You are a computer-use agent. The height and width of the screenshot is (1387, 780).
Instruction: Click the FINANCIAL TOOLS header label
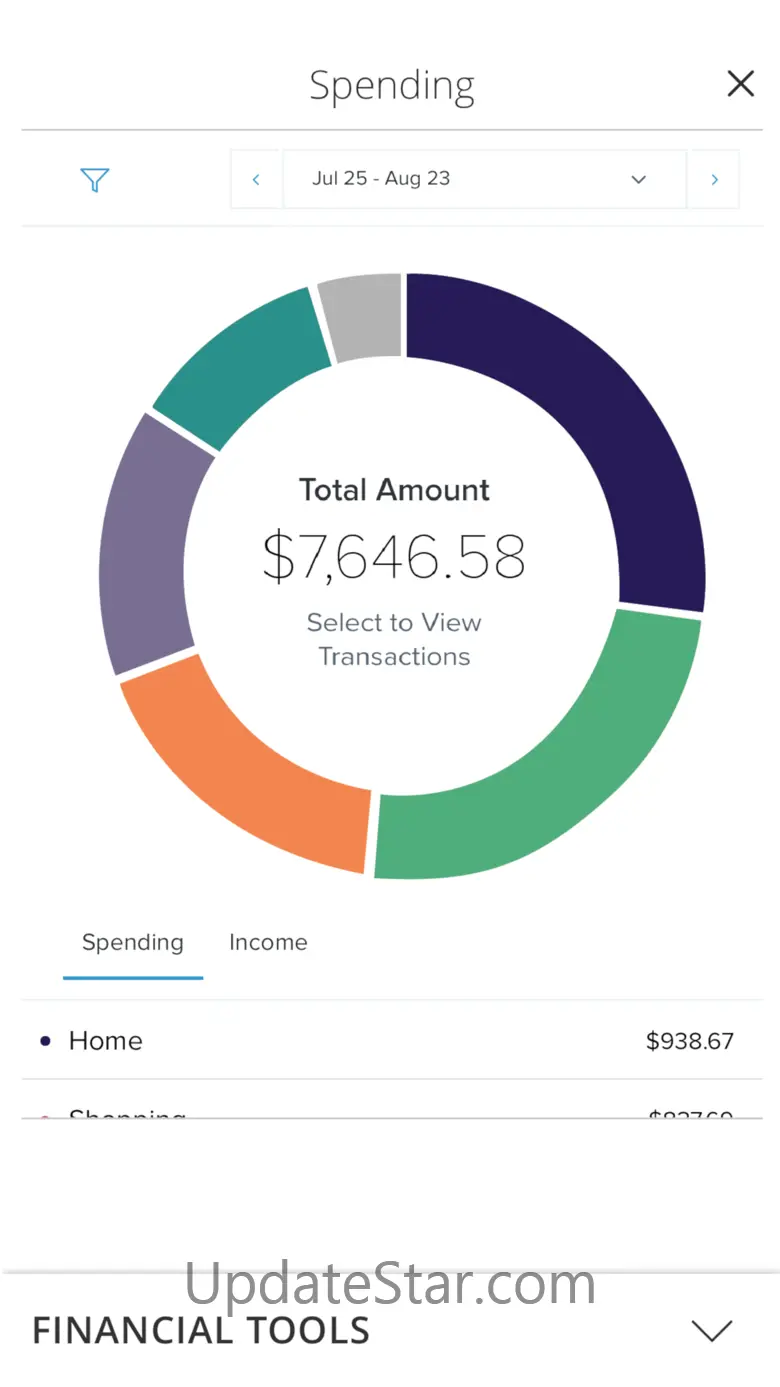pyautogui.click(x=201, y=1331)
